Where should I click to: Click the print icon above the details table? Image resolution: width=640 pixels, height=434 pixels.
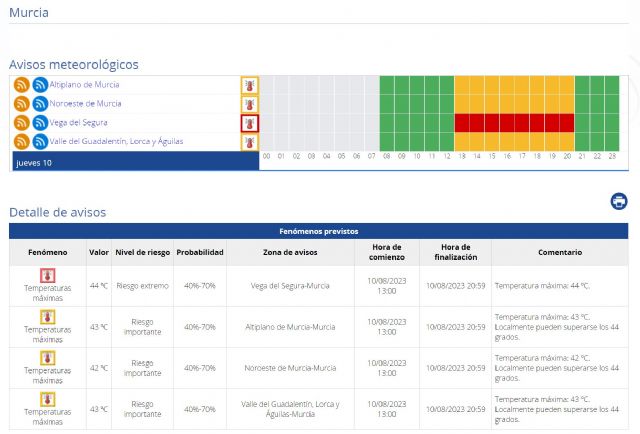[x=618, y=202]
